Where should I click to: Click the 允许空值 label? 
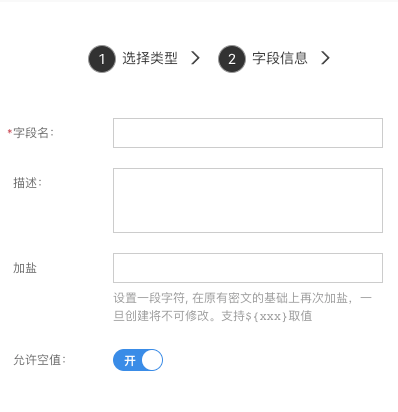[x=39, y=360]
